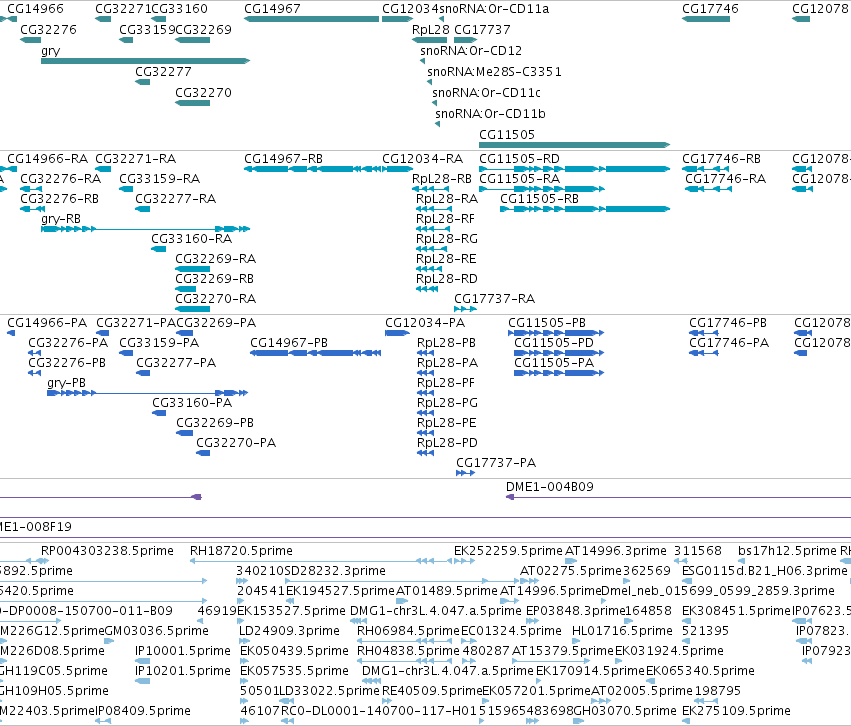Click the RpL28-PE protein label
This screenshot has height=726, width=851.
(x=447, y=423)
